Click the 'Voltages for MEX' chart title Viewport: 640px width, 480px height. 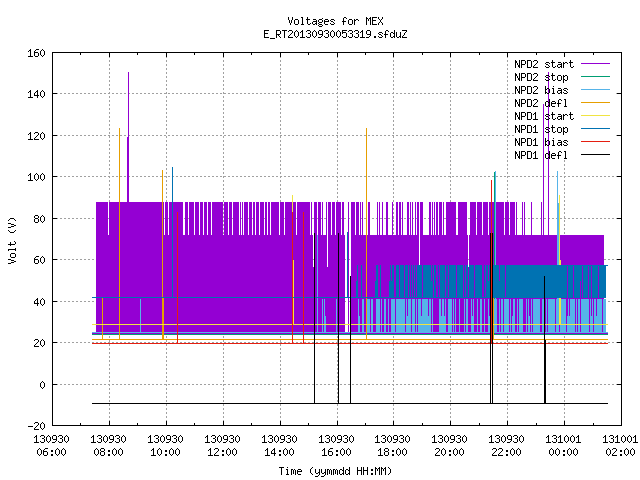click(335, 21)
